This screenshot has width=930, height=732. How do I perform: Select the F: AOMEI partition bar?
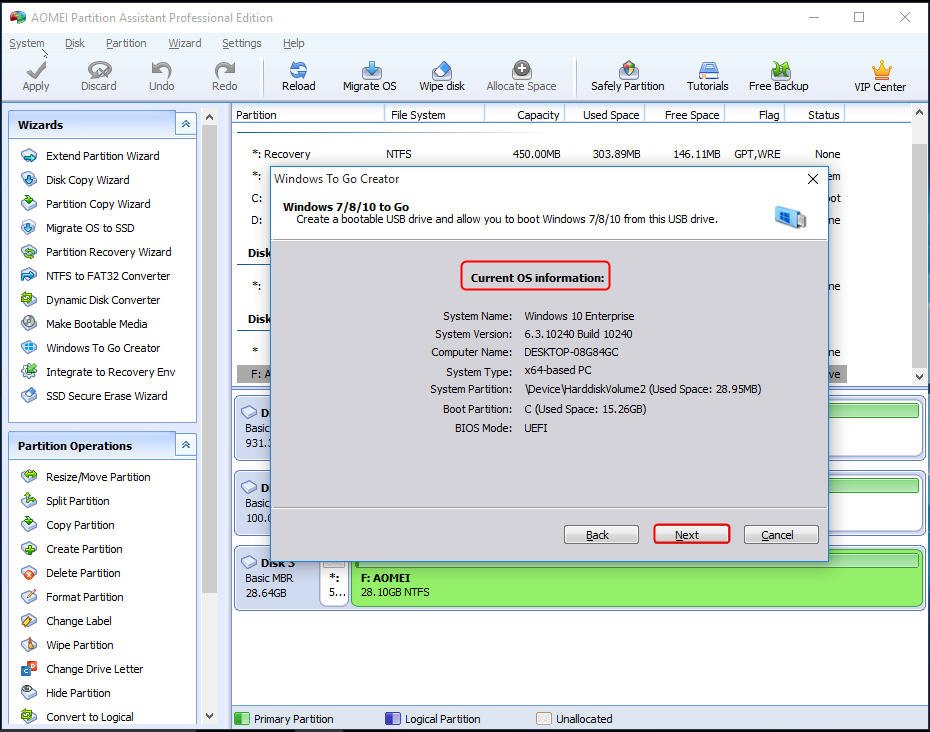point(637,579)
